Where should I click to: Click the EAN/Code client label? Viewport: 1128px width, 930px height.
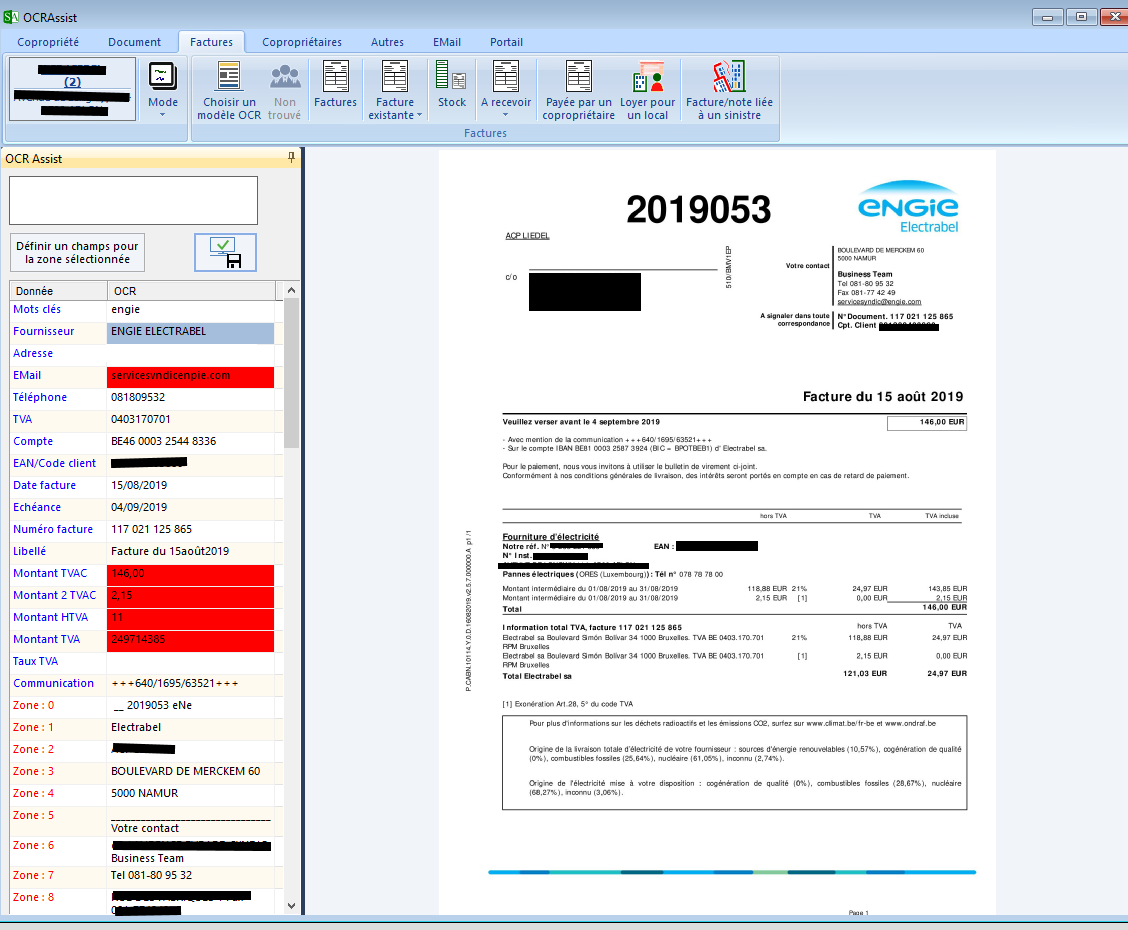[x=55, y=463]
